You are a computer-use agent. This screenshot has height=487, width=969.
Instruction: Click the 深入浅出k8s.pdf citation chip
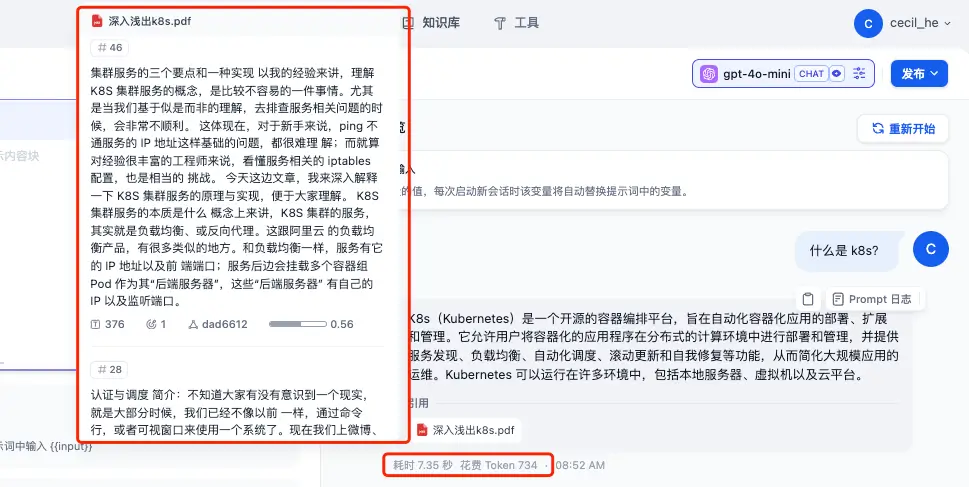466,430
